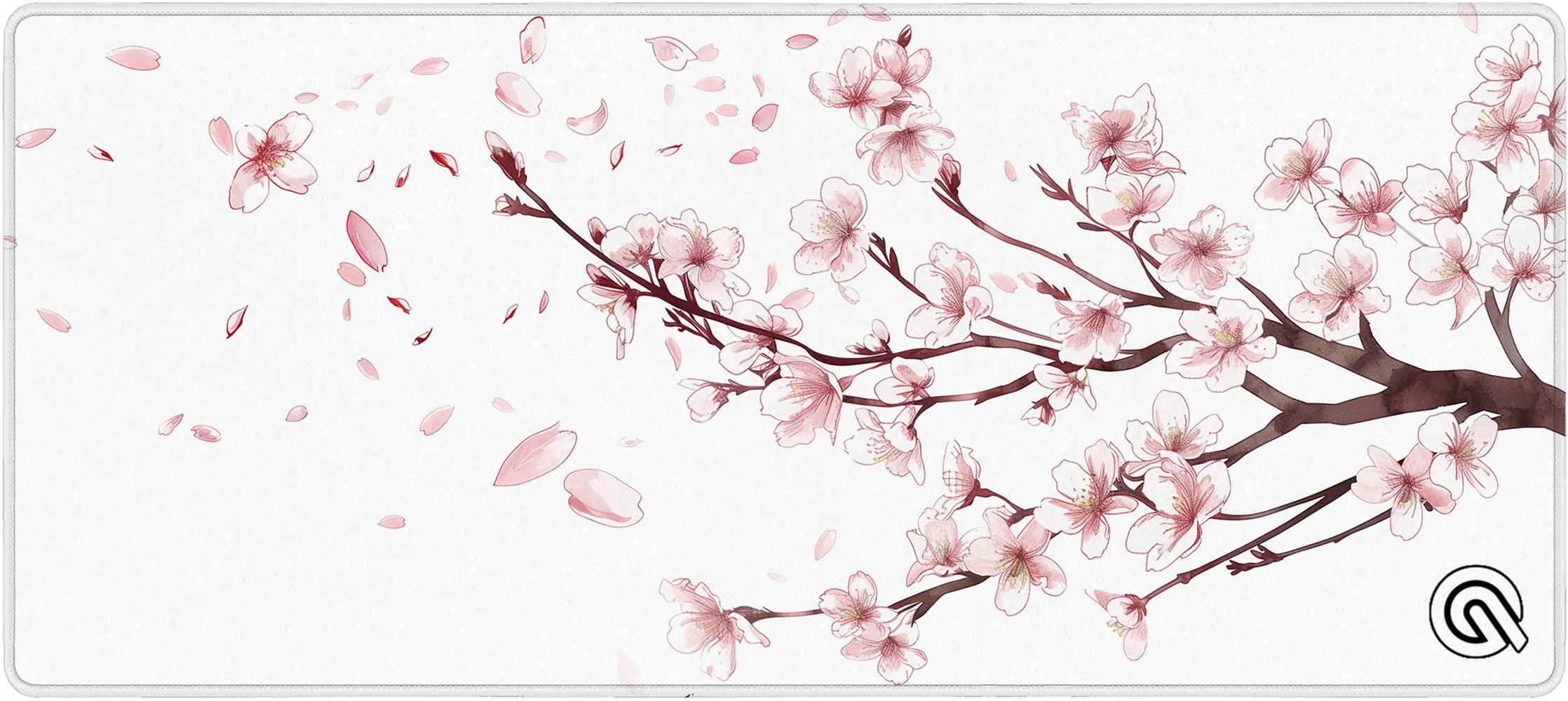Click the pink petal at left-middle near the edge
The image size is (1568, 701).
(x=53, y=320)
